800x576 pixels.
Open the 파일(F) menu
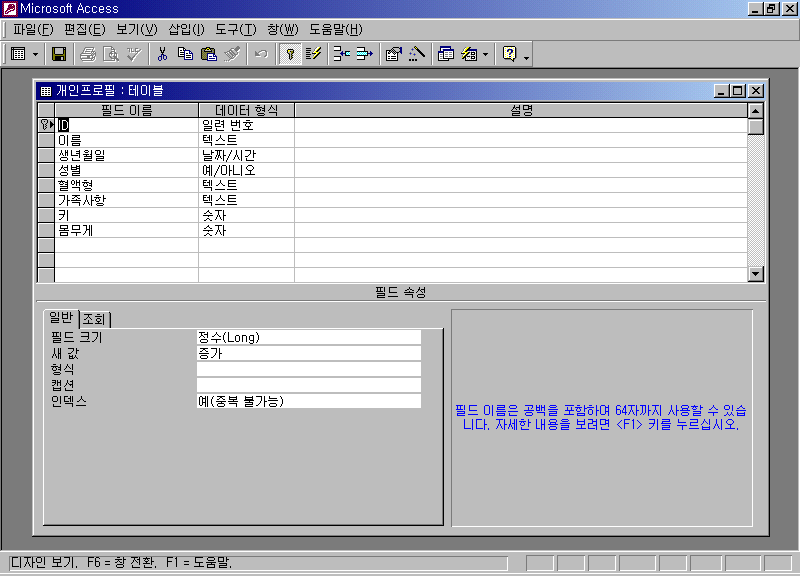[33, 30]
